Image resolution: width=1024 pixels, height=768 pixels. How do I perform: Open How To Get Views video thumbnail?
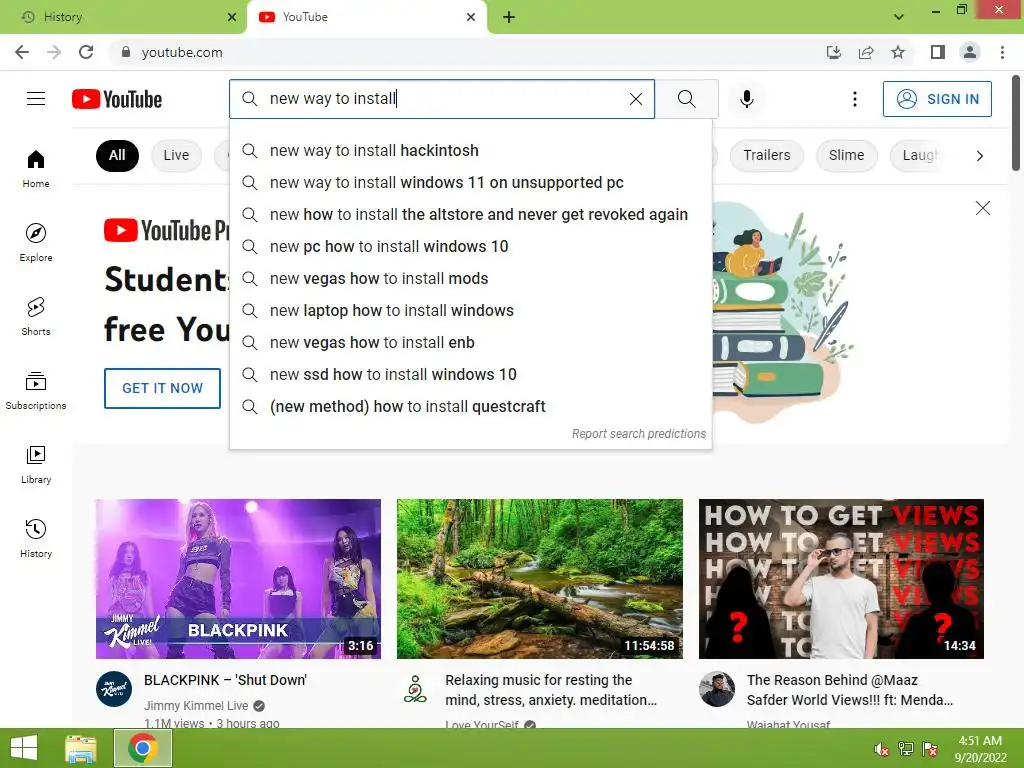[841, 579]
